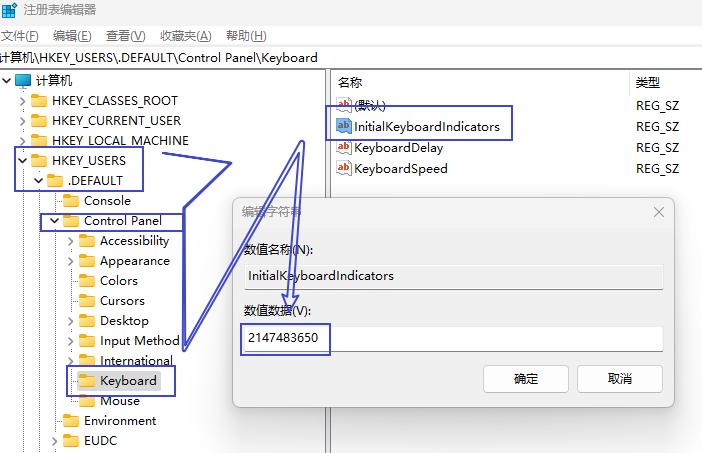Click the 数值数据 value input field
Image resolution: width=702 pixels, height=453 pixels.
(452, 339)
